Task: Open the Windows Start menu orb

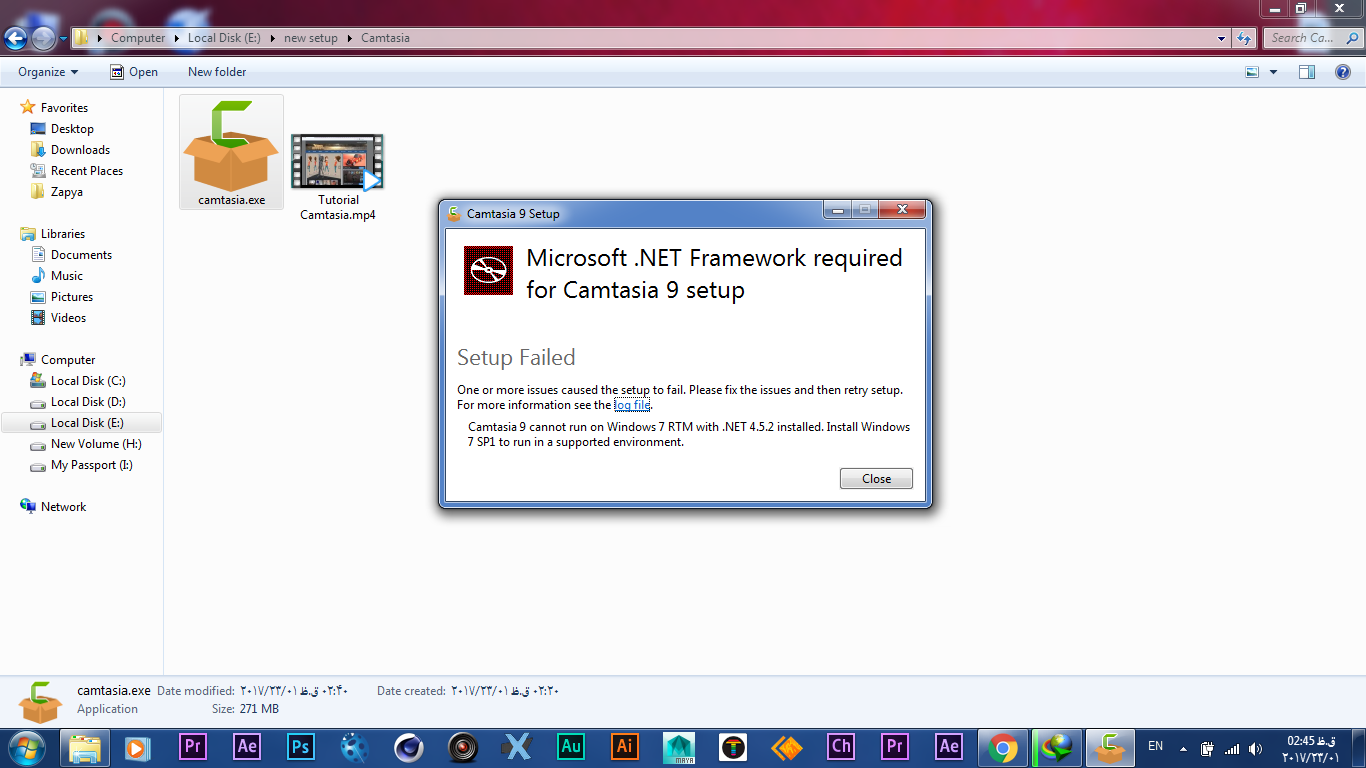Action: click(25, 747)
